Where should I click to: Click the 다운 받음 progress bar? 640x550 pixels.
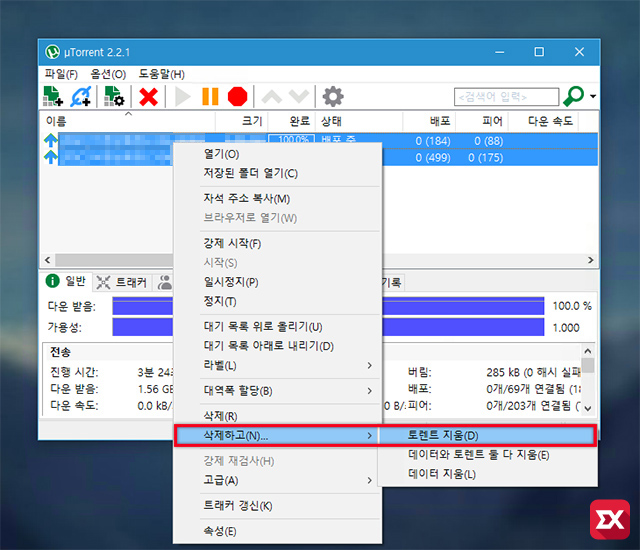coord(328,306)
